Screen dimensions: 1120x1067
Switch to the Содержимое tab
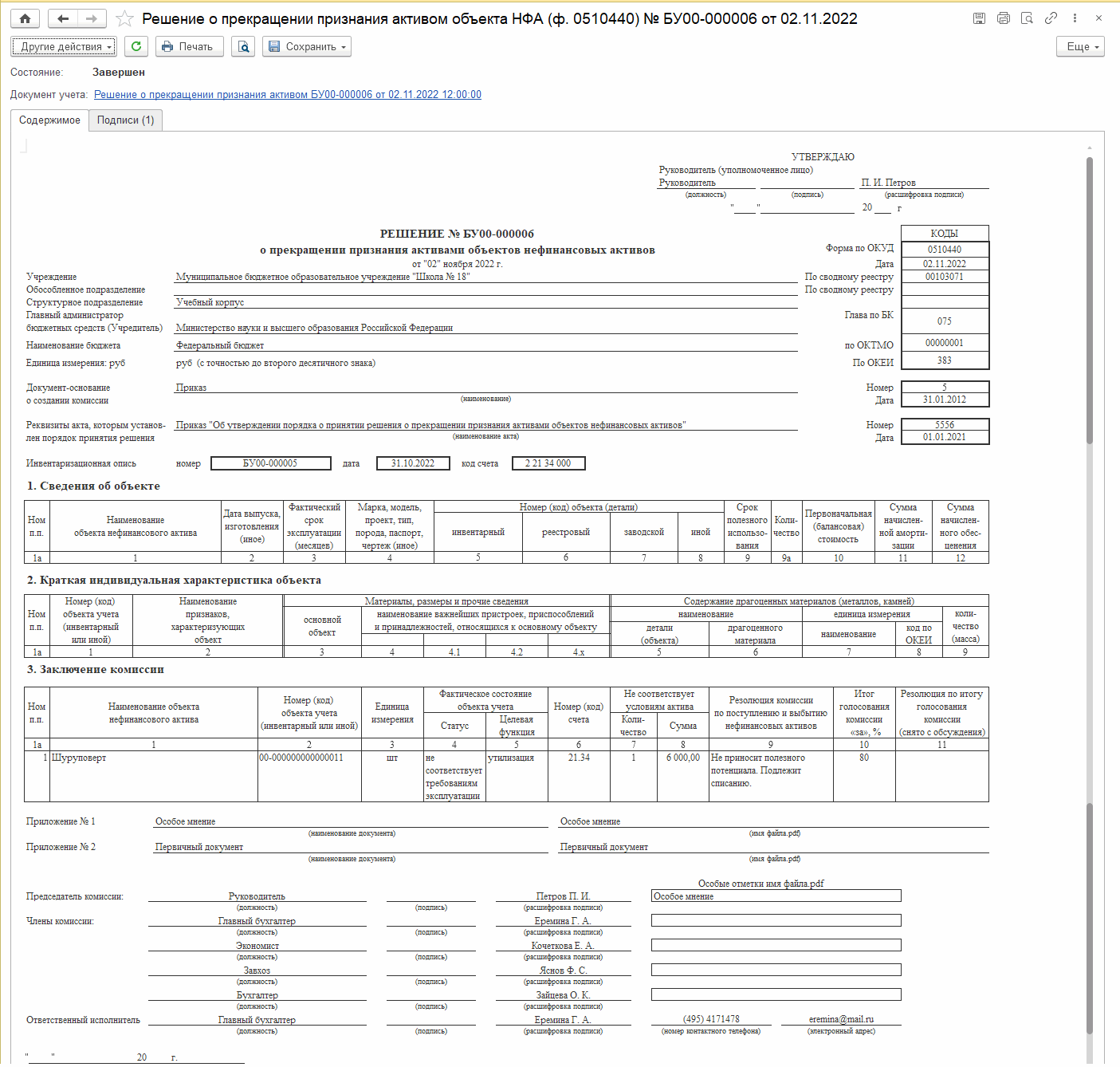point(49,120)
